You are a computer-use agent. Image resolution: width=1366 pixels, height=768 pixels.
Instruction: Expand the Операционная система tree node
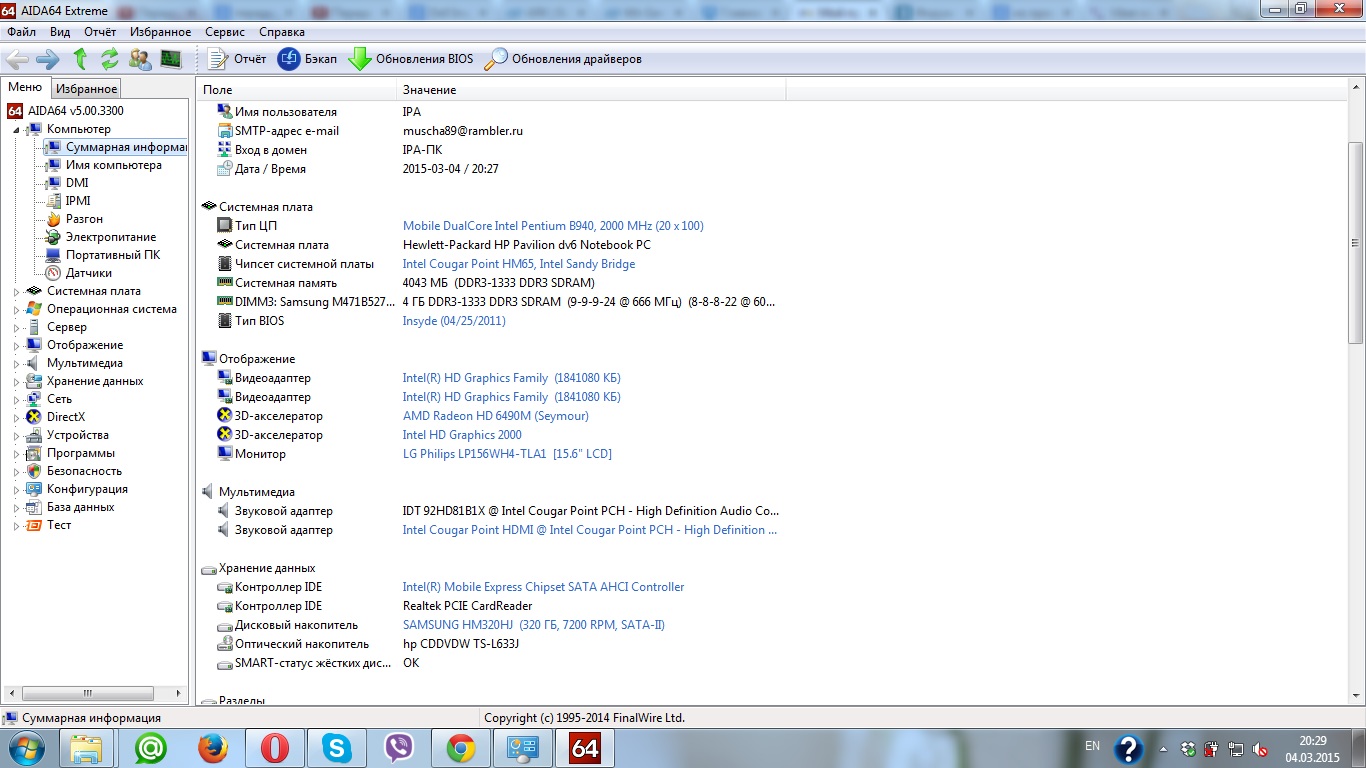16,309
